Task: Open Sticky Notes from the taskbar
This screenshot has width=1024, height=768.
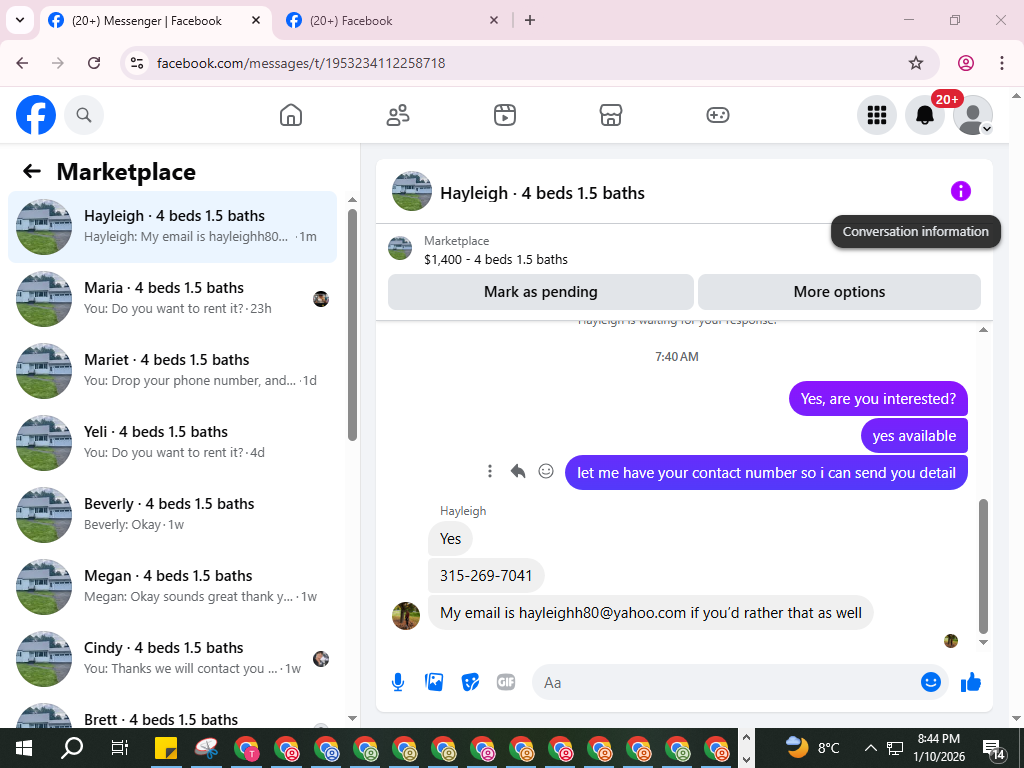Action: pos(166,748)
